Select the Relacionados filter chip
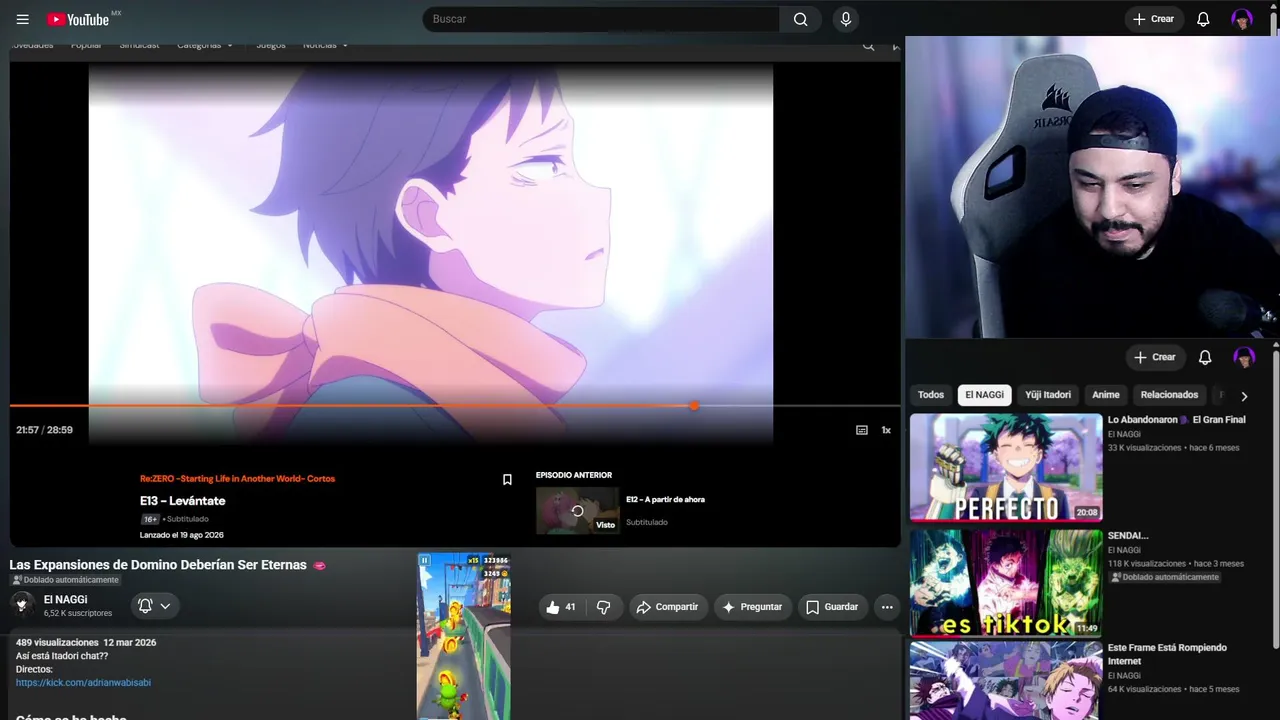This screenshot has width=1280, height=720. (1169, 395)
